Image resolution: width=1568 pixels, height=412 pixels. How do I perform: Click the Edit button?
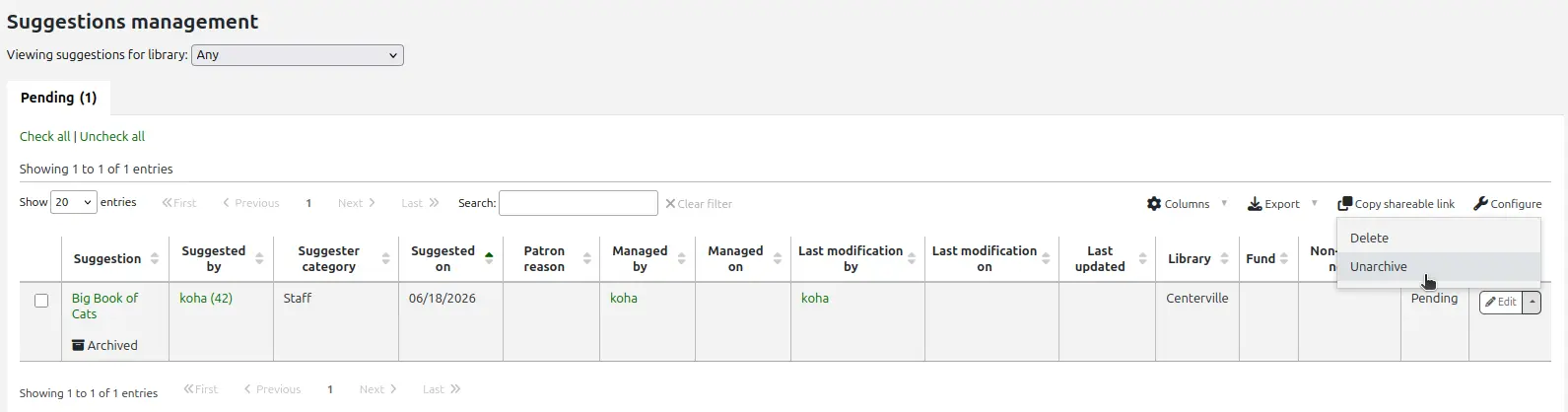1501,303
